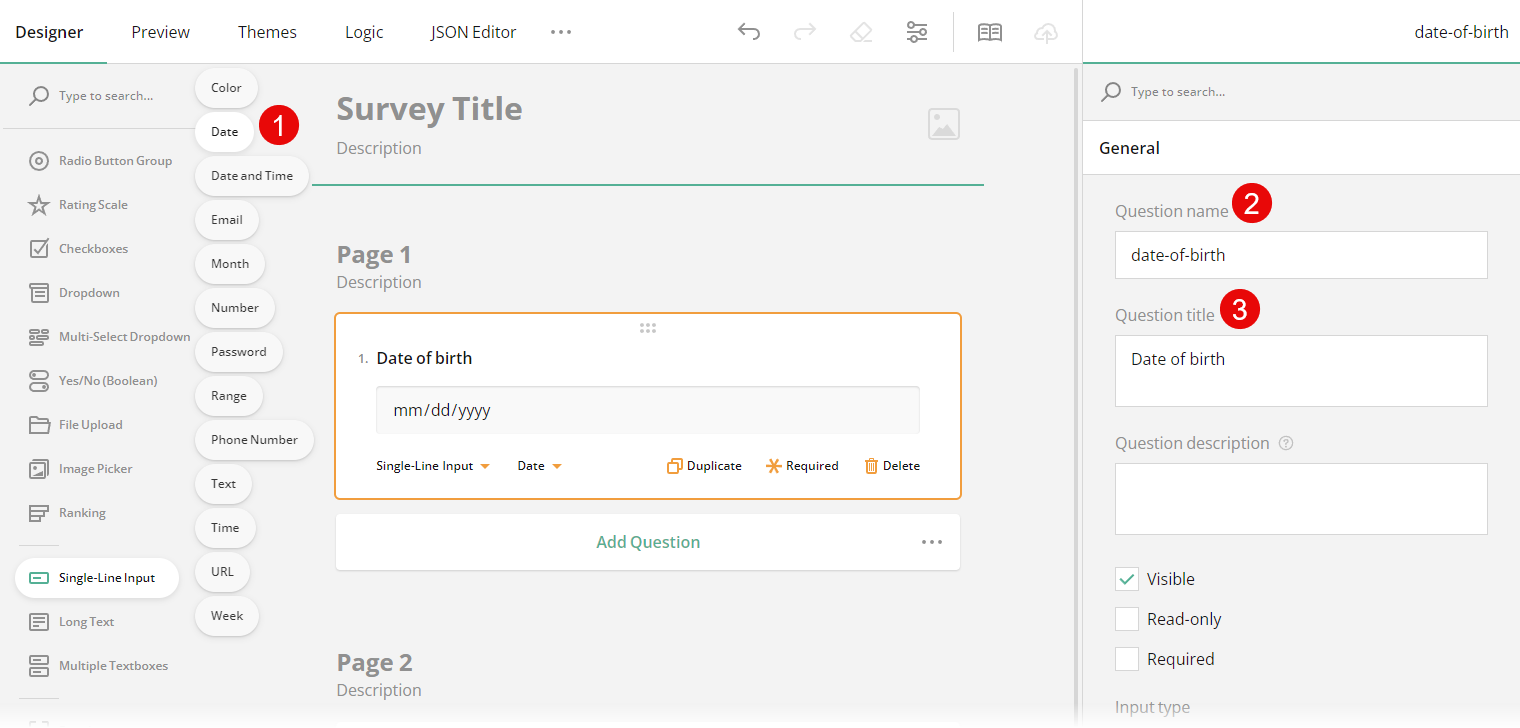Screen dimensions: 1520x728
Task: Open the Single-Line Input type dropdown
Action: [432, 465]
